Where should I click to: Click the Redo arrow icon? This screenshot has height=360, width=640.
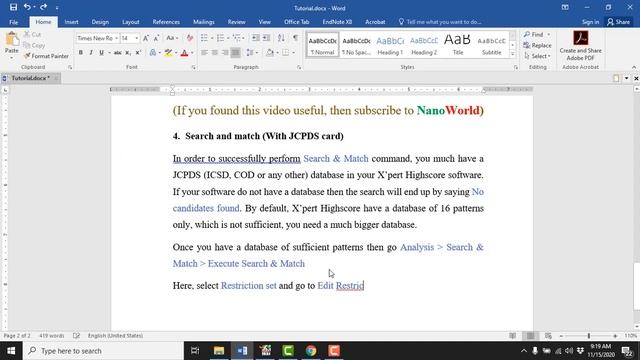(43, 7)
